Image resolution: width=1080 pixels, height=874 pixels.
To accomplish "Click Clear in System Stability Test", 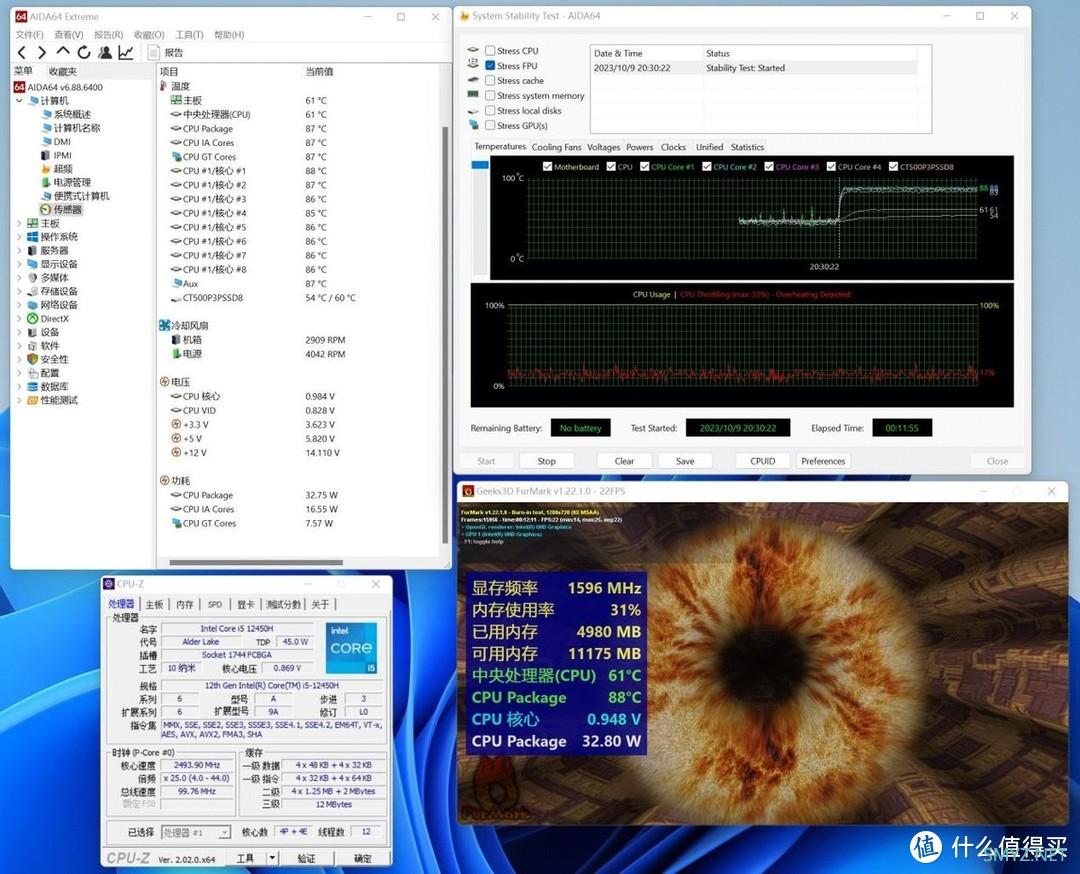I will pyautogui.click(x=624, y=461).
